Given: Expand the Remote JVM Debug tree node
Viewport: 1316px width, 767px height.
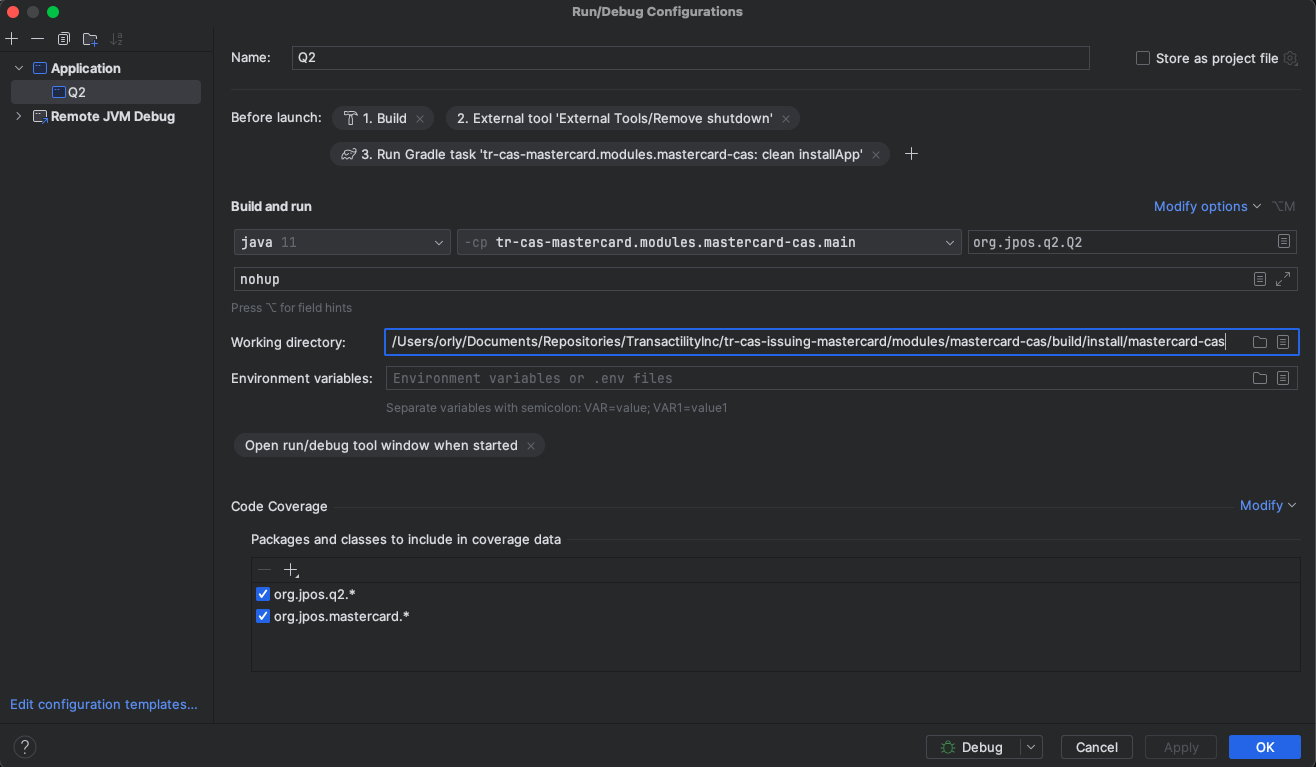Looking at the screenshot, I should tap(19, 117).
